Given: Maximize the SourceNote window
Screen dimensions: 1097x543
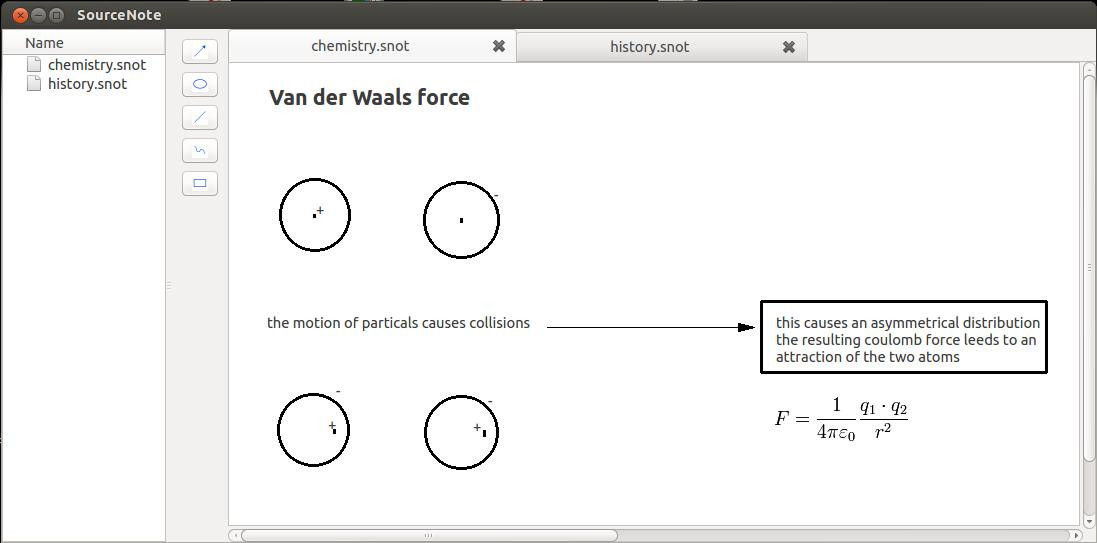Looking at the screenshot, I should point(57,15).
